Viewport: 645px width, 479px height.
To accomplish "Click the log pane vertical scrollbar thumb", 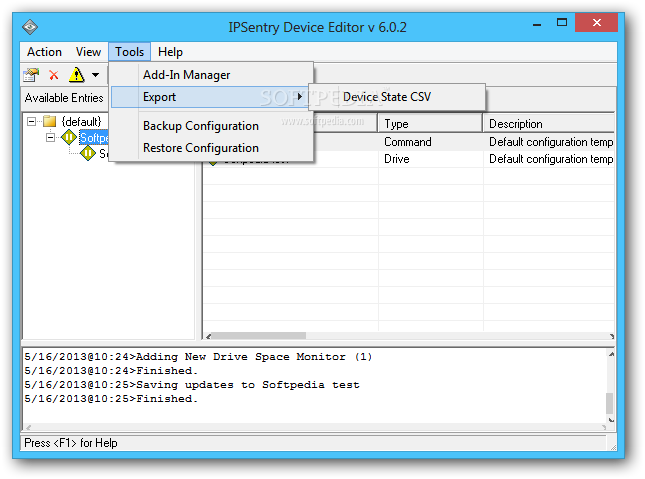I will pyautogui.click(x=610, y=403).
